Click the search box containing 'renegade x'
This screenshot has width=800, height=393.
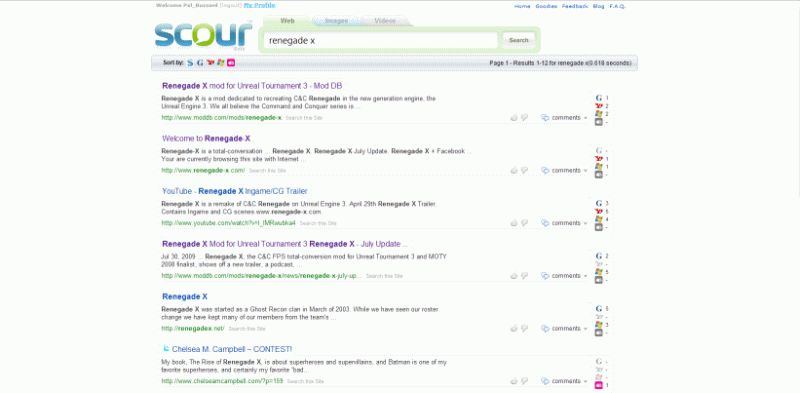pyautogui.click(x=380, y=40)
